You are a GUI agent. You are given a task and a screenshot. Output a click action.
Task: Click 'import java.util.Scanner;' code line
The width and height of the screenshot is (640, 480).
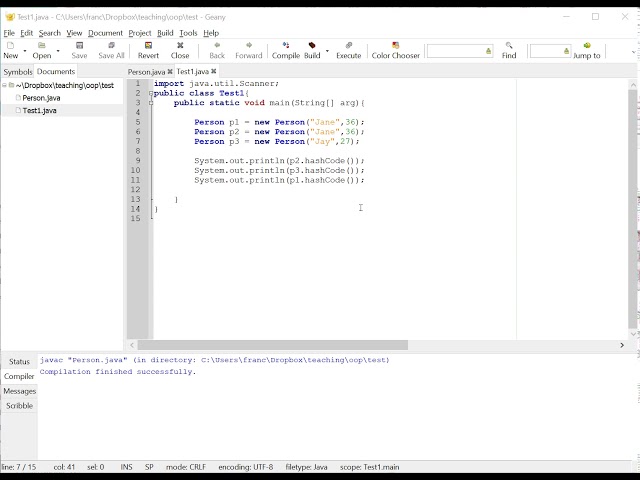216,83
